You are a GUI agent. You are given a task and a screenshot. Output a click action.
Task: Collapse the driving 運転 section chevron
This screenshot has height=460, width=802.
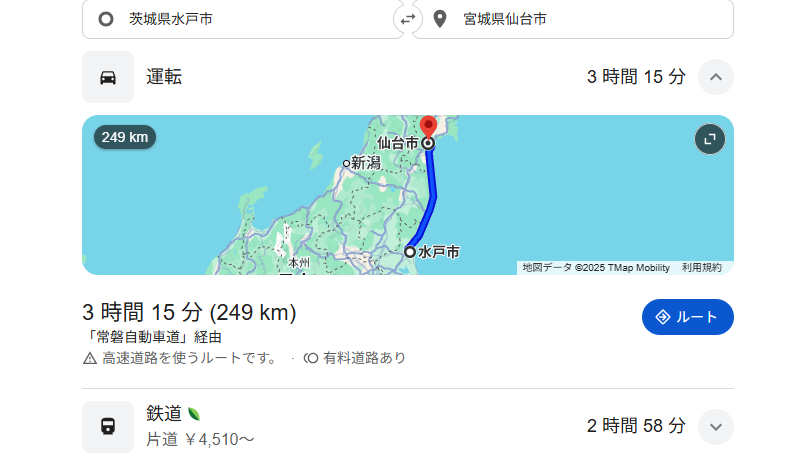pyautogui.click(x=716, y=77)
